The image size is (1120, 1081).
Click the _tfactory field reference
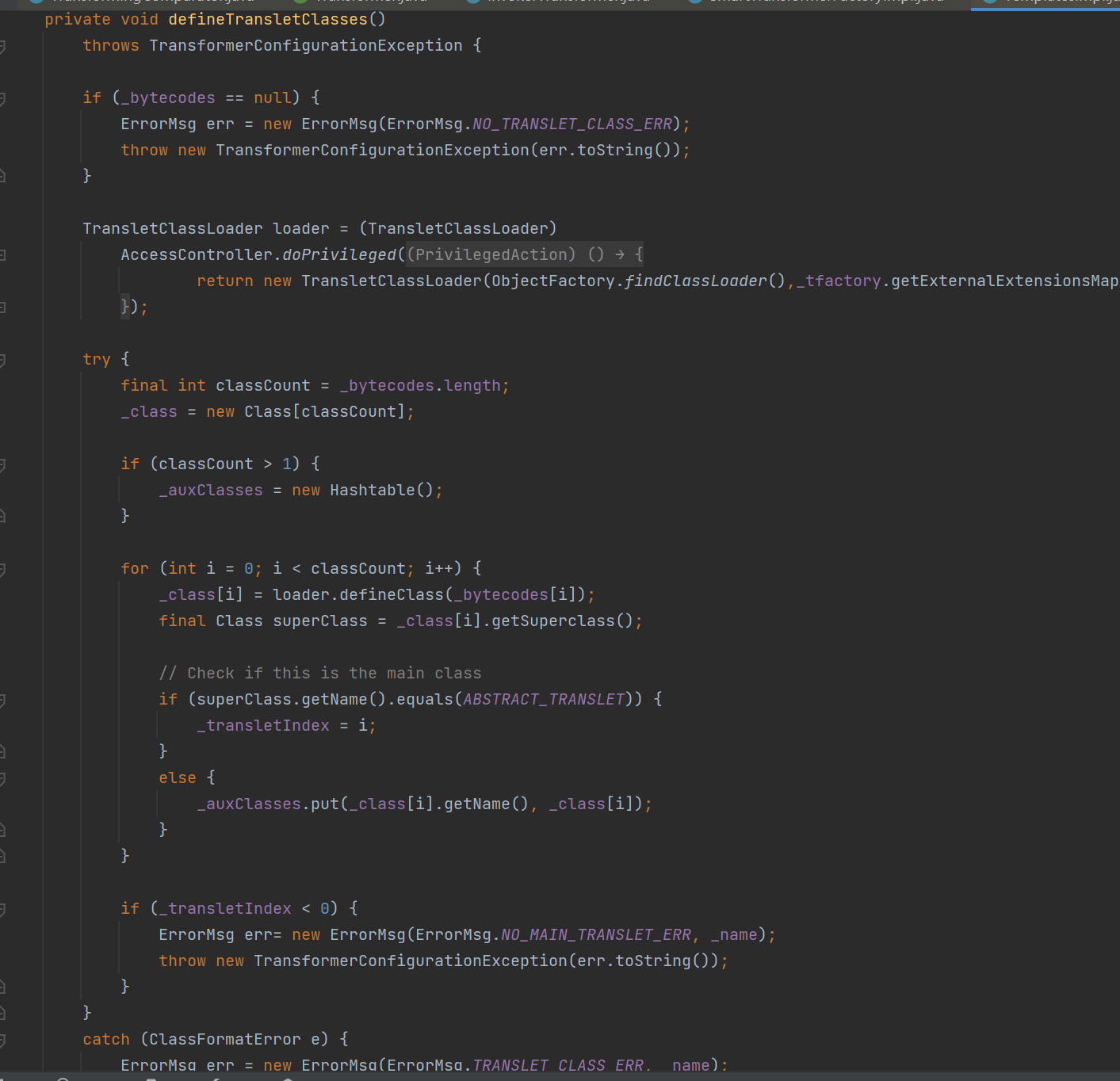pos(839,281)
